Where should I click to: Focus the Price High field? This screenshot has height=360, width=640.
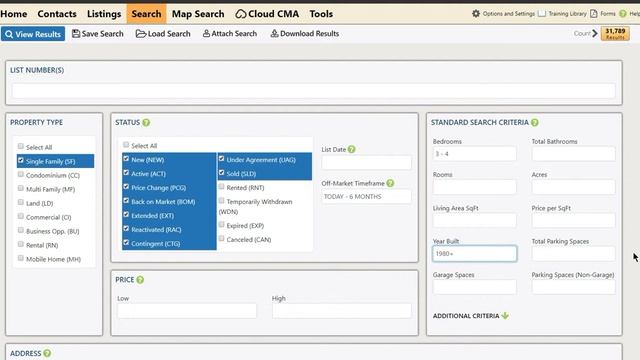[342, 311]
